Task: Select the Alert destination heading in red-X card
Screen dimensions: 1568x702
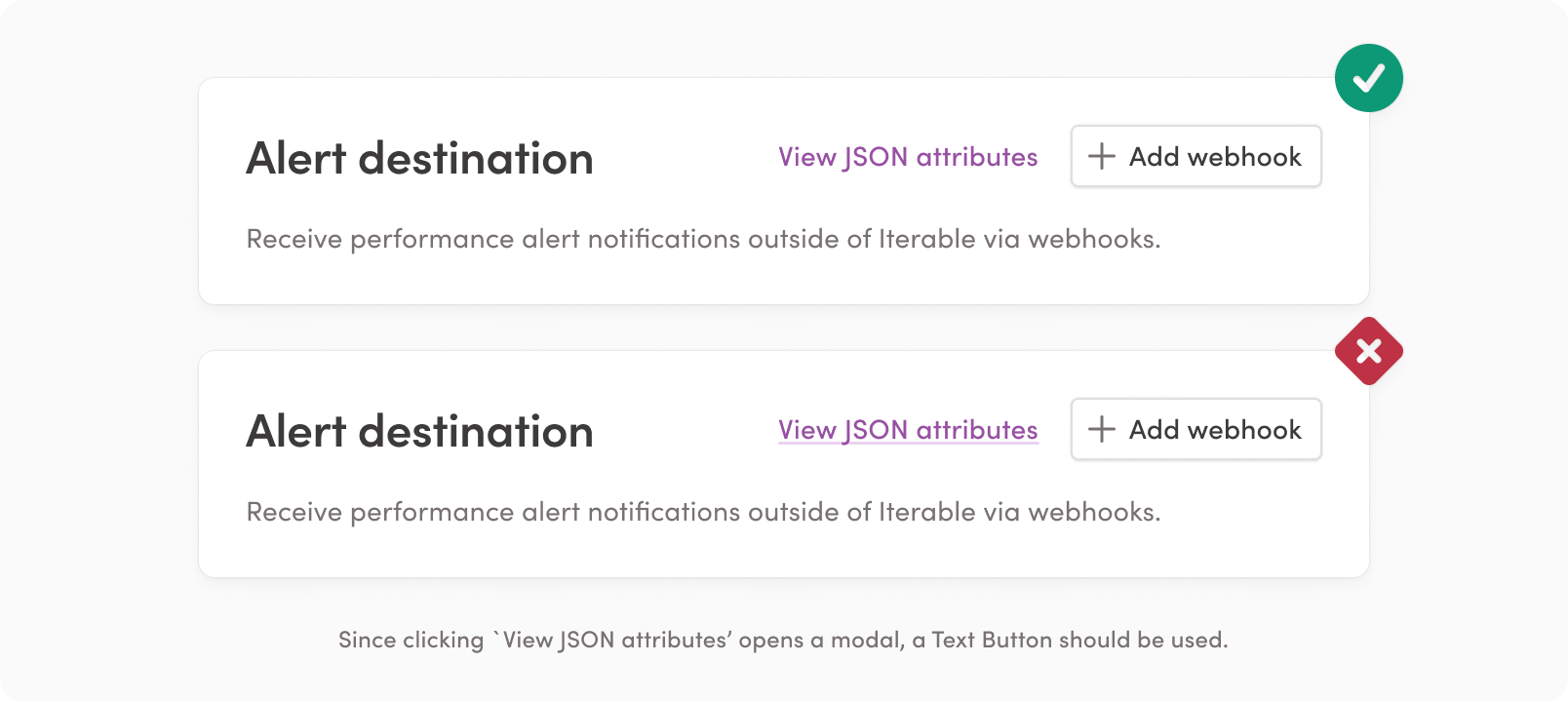Action: (x=419, y=431)
